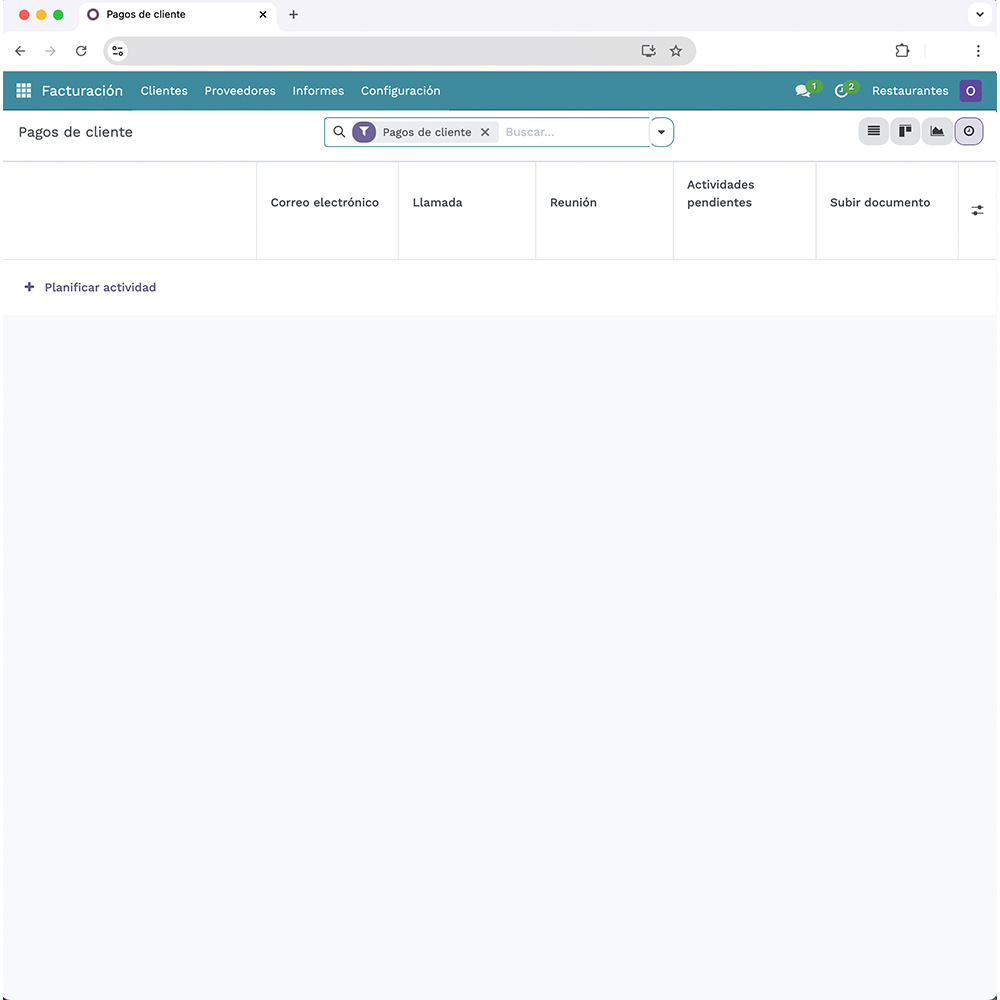Open the conversations chat bubble icon
Viewport: 1000px width, 1000px height.
pyautogui.click(x=802, y=91)
